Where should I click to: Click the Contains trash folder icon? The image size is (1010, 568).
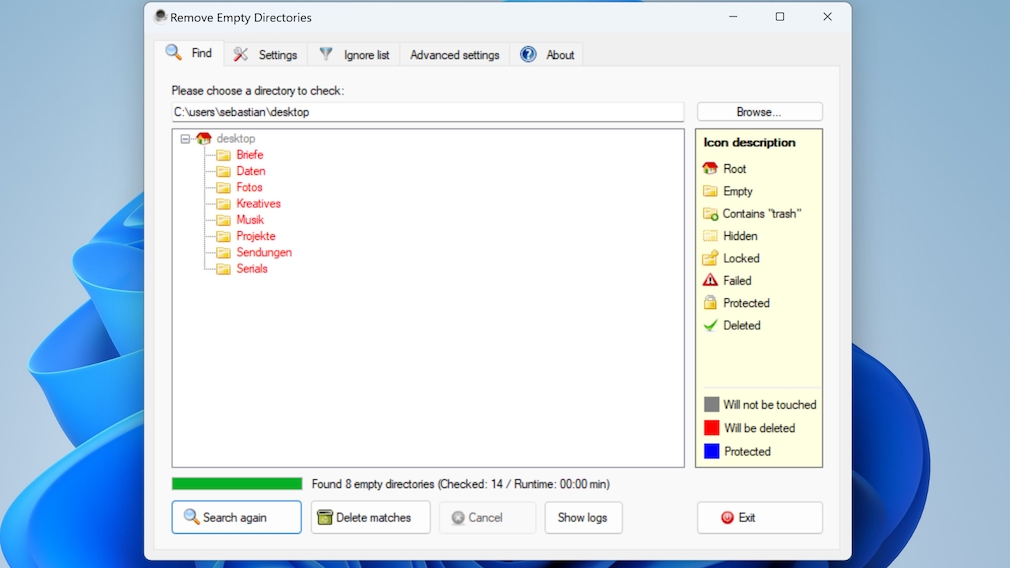(710, 214)
